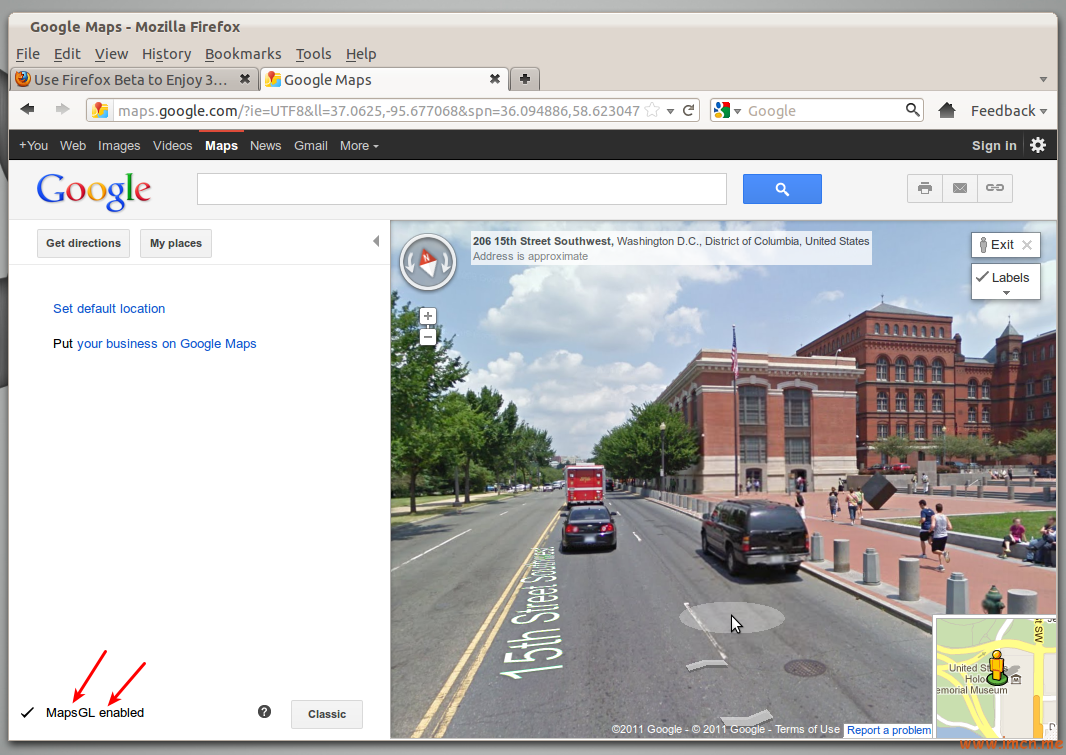
Task: Open My places
Action: (x=175, y=243)
